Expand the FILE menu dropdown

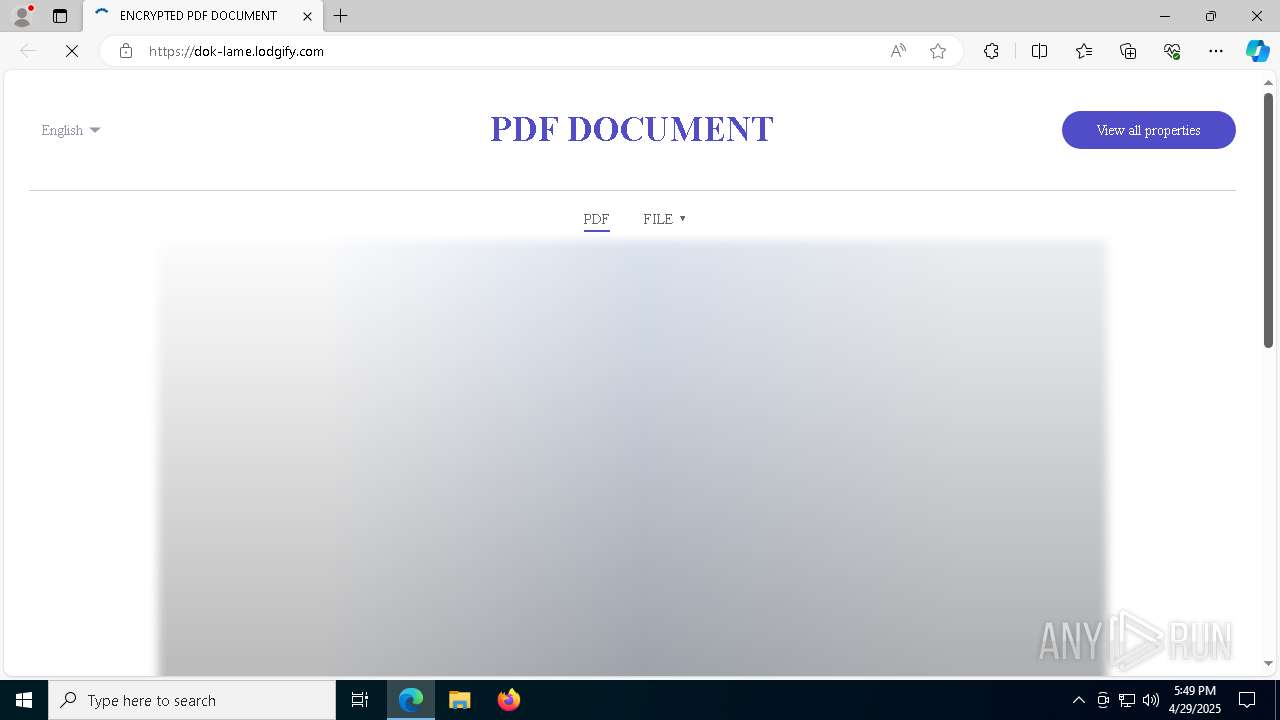click(664, 219)
